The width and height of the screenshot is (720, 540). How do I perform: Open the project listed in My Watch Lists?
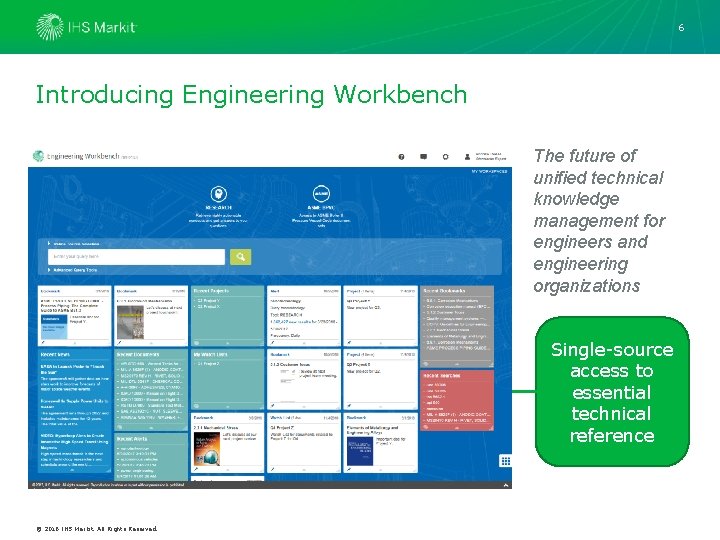pyautogui.click(x=208, y=364)
